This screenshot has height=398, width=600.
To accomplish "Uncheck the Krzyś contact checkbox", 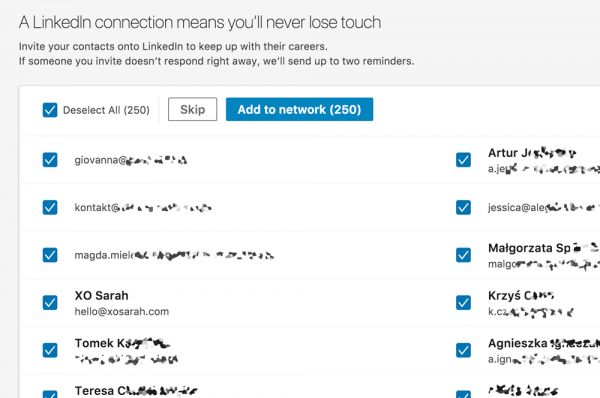I will coord(463,303).
